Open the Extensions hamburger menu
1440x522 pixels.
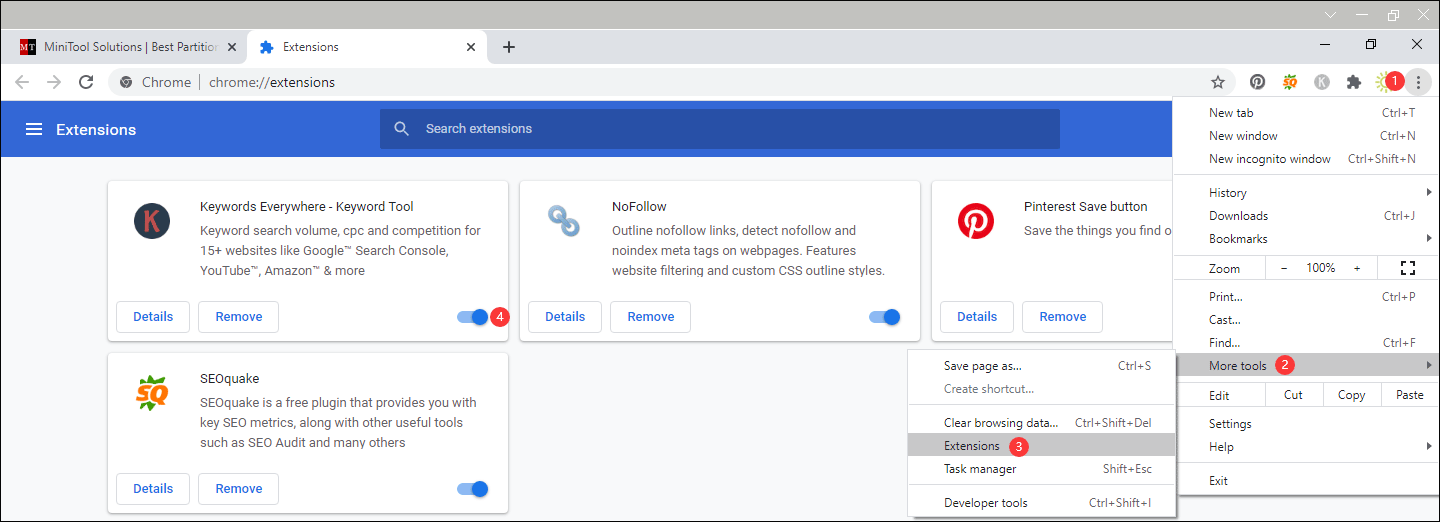(34, 129)
